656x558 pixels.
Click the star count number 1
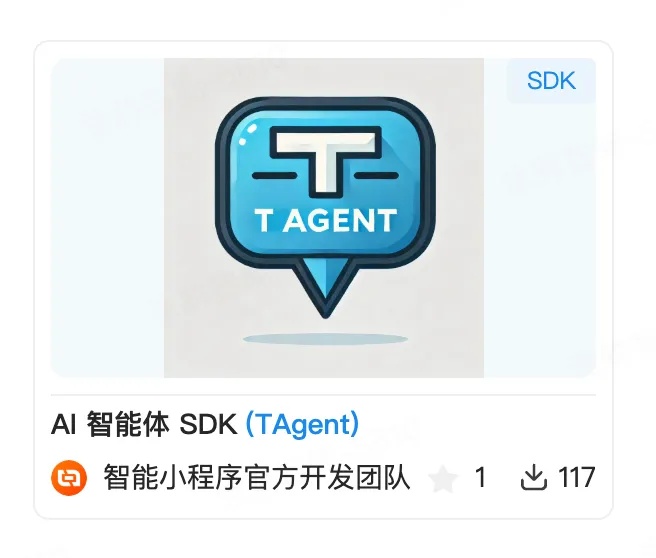point(481,477)
